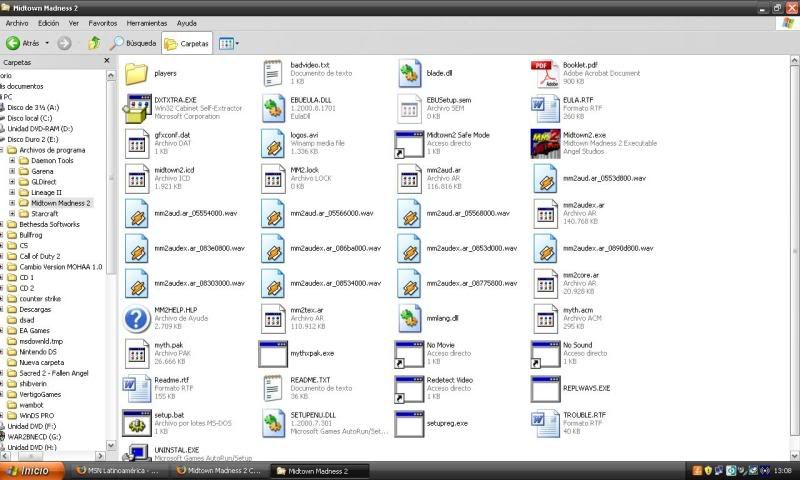Expand the Starcraft folder in tree
Screen dimensions: 800x480
(x=12, y=213)
